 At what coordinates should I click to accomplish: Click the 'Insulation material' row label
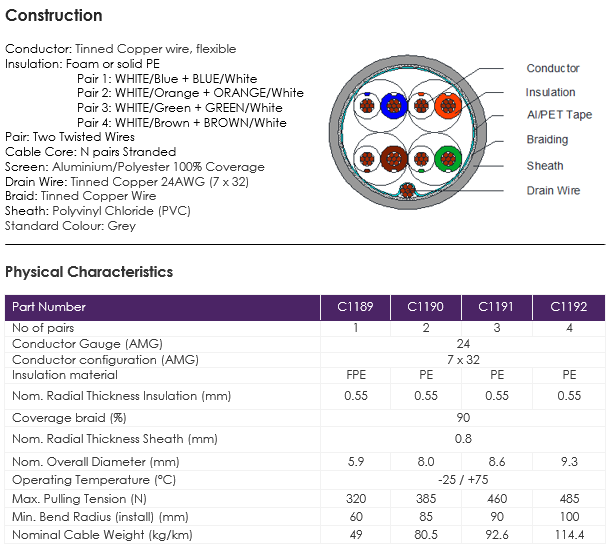65,375
